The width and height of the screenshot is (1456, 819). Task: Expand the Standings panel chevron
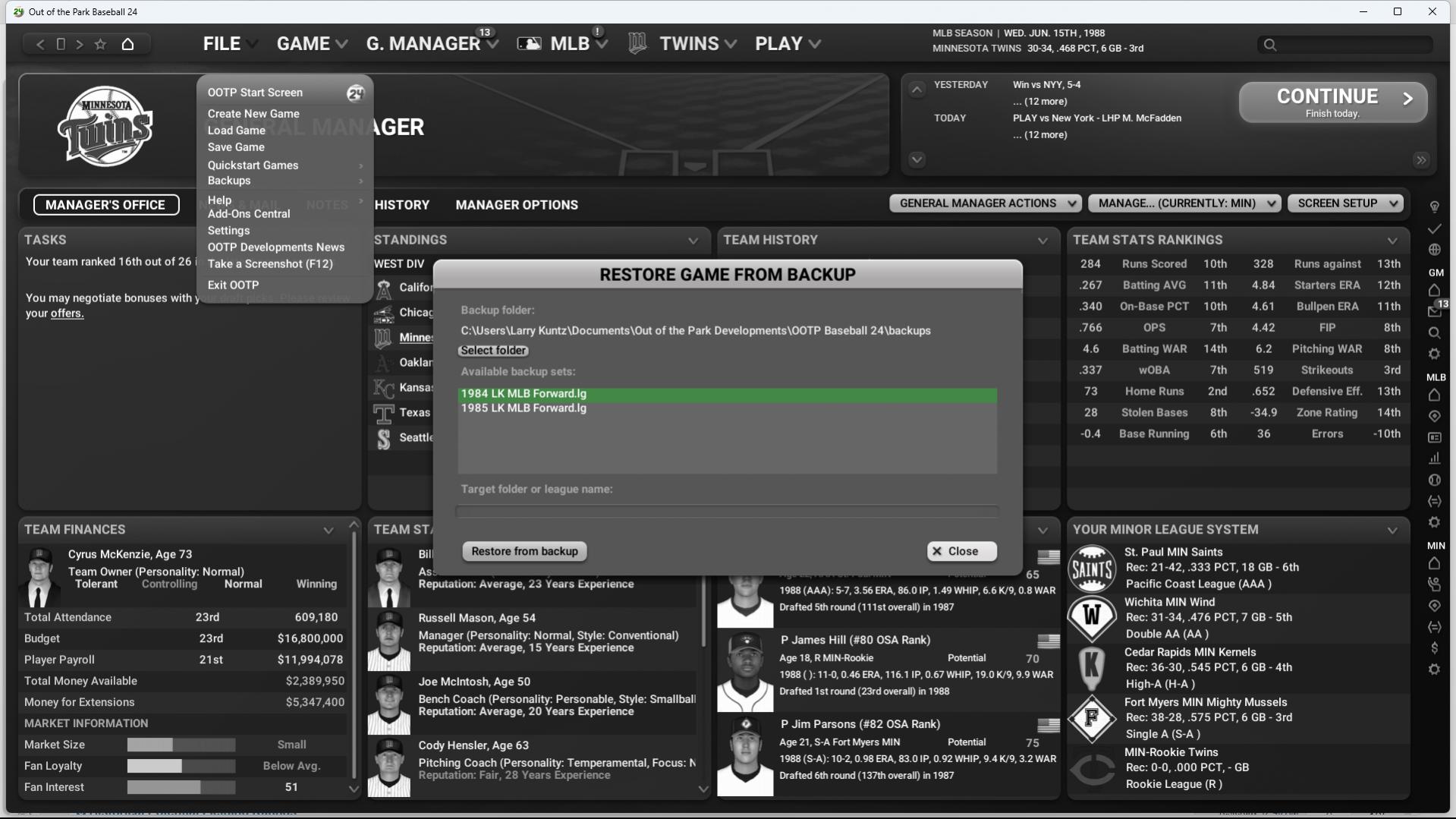click(x=693, y=241)
